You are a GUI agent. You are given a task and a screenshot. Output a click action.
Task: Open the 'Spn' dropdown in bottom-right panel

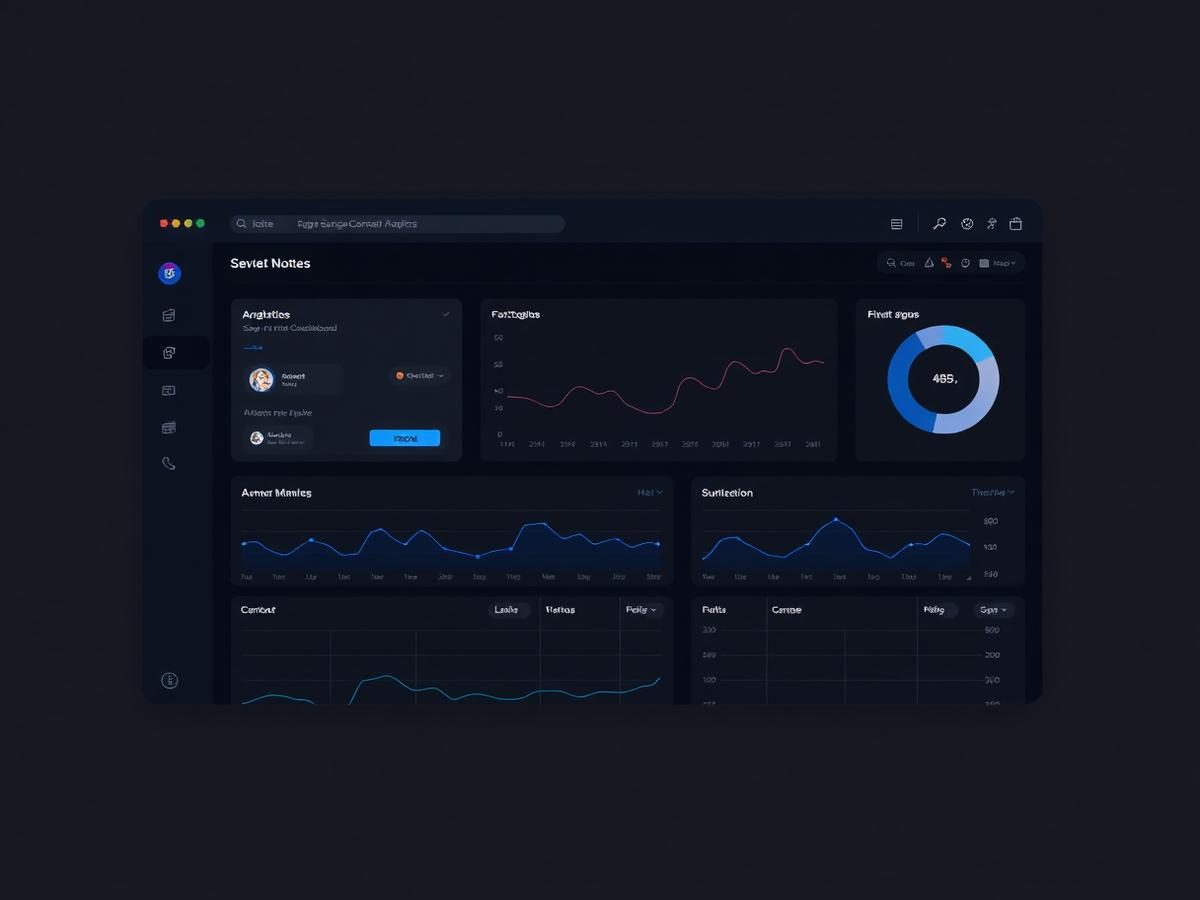[x=993, y=609]
